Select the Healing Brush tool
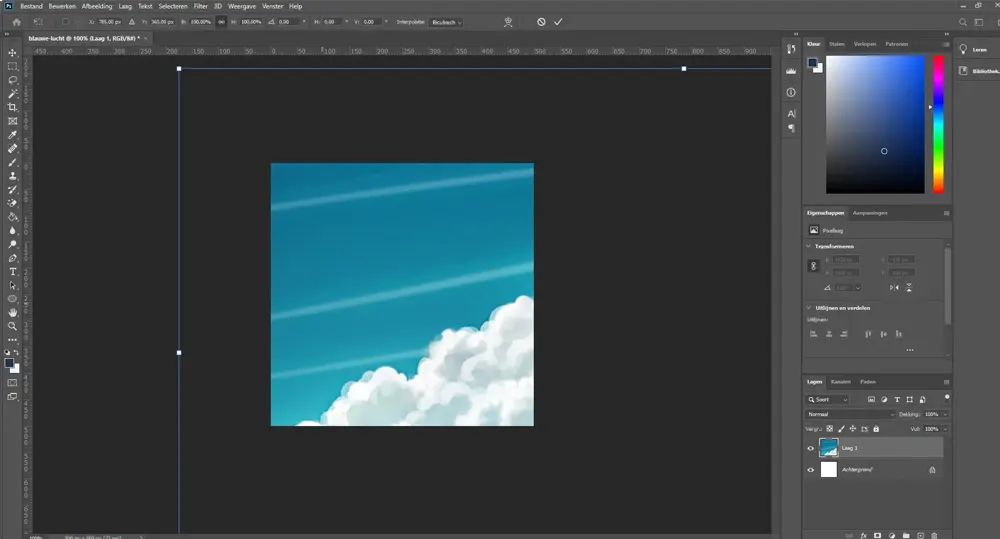The width and height of the screenshot is (1000, 539). click(12, 149)
